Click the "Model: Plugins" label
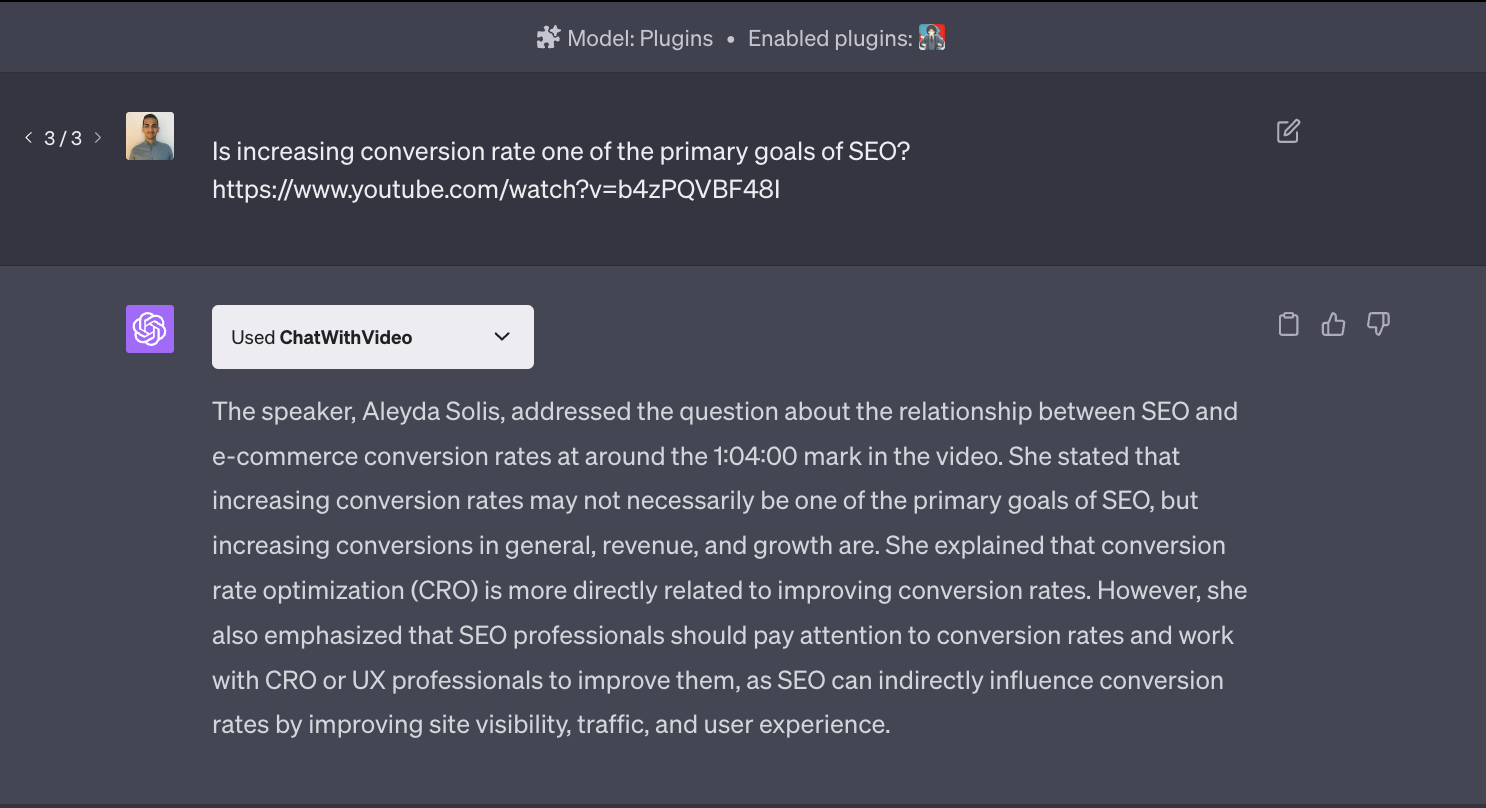This screenshot has height=808, width=1486. click(640, 39)
